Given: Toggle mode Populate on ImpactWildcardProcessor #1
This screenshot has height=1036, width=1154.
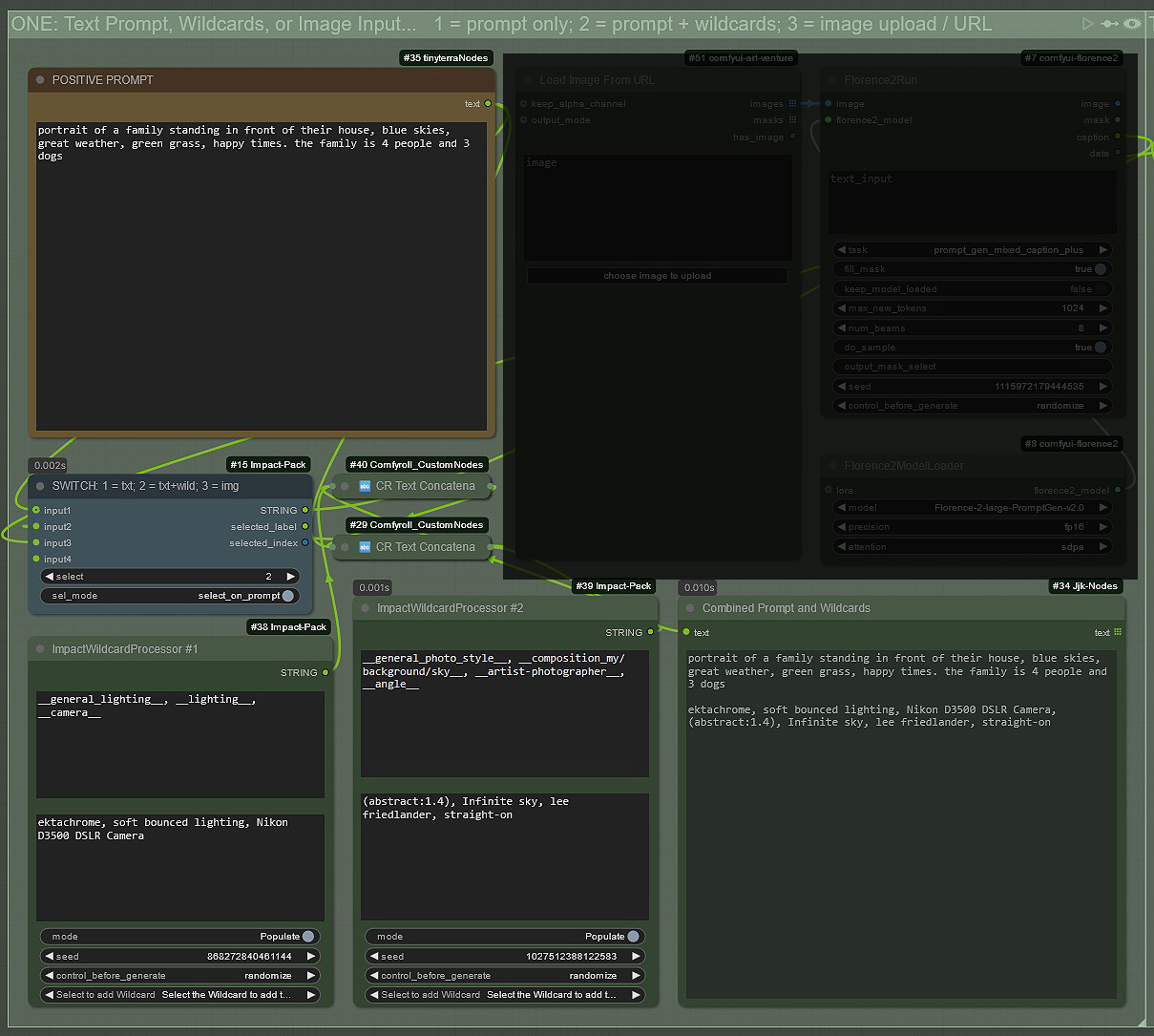Looking at the screenshot, I should coord(307,937).
